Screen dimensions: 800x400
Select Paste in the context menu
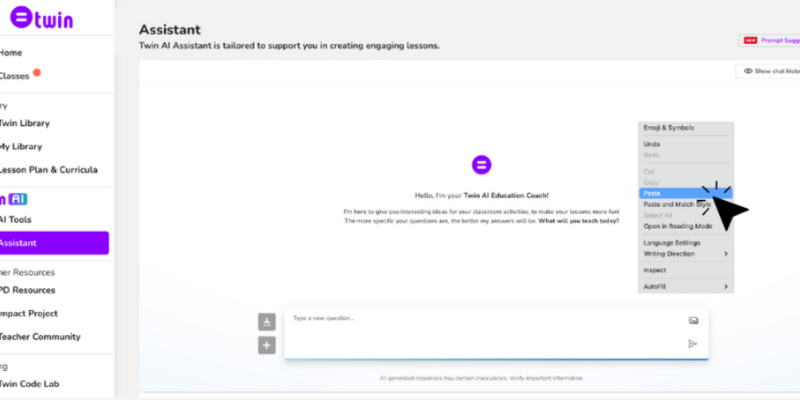pos(686,193)
